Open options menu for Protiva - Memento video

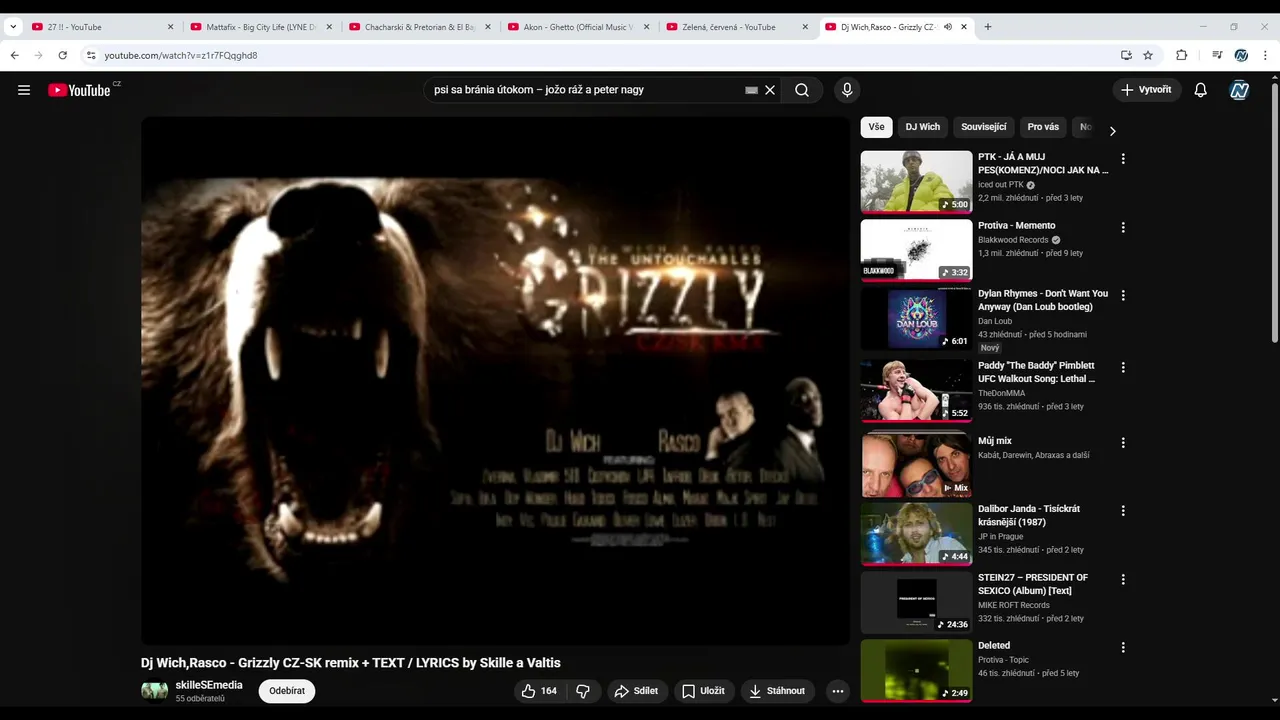[1123, 227]
